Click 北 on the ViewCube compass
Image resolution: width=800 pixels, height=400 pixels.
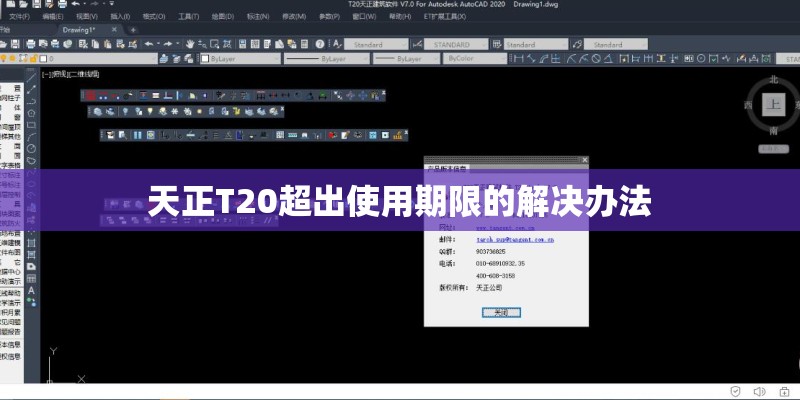[773, 80]
